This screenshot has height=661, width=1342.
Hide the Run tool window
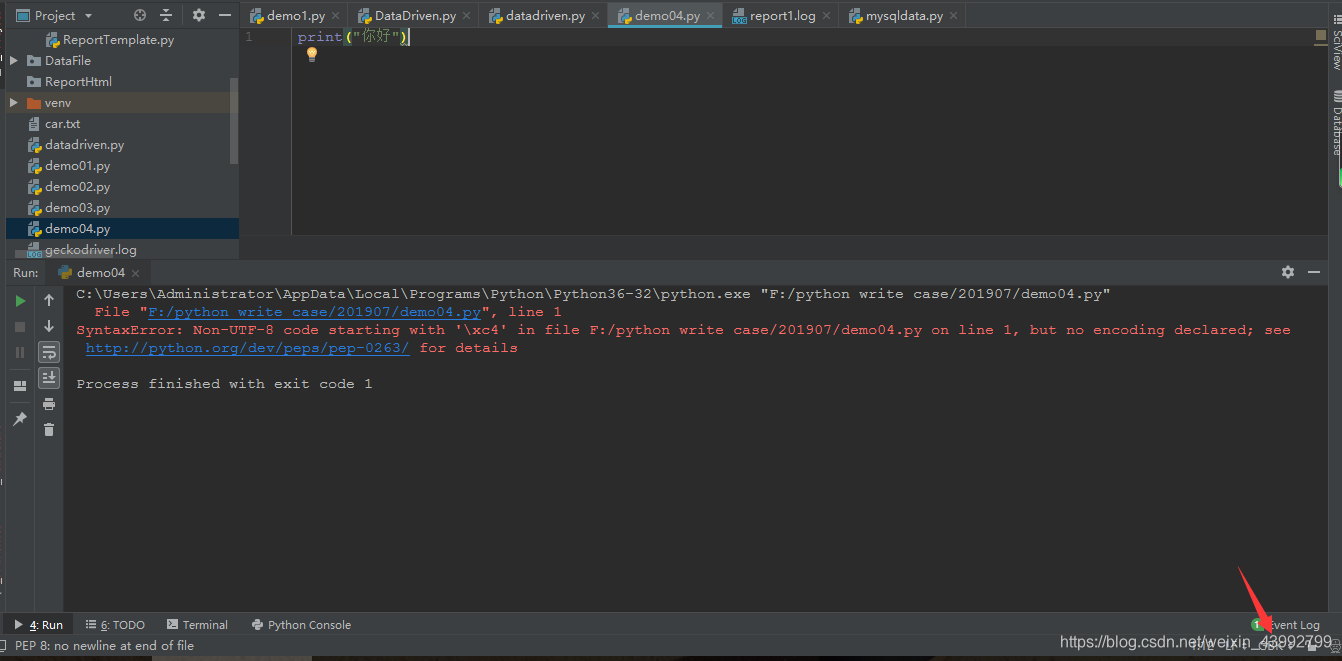coord(1314,272)
